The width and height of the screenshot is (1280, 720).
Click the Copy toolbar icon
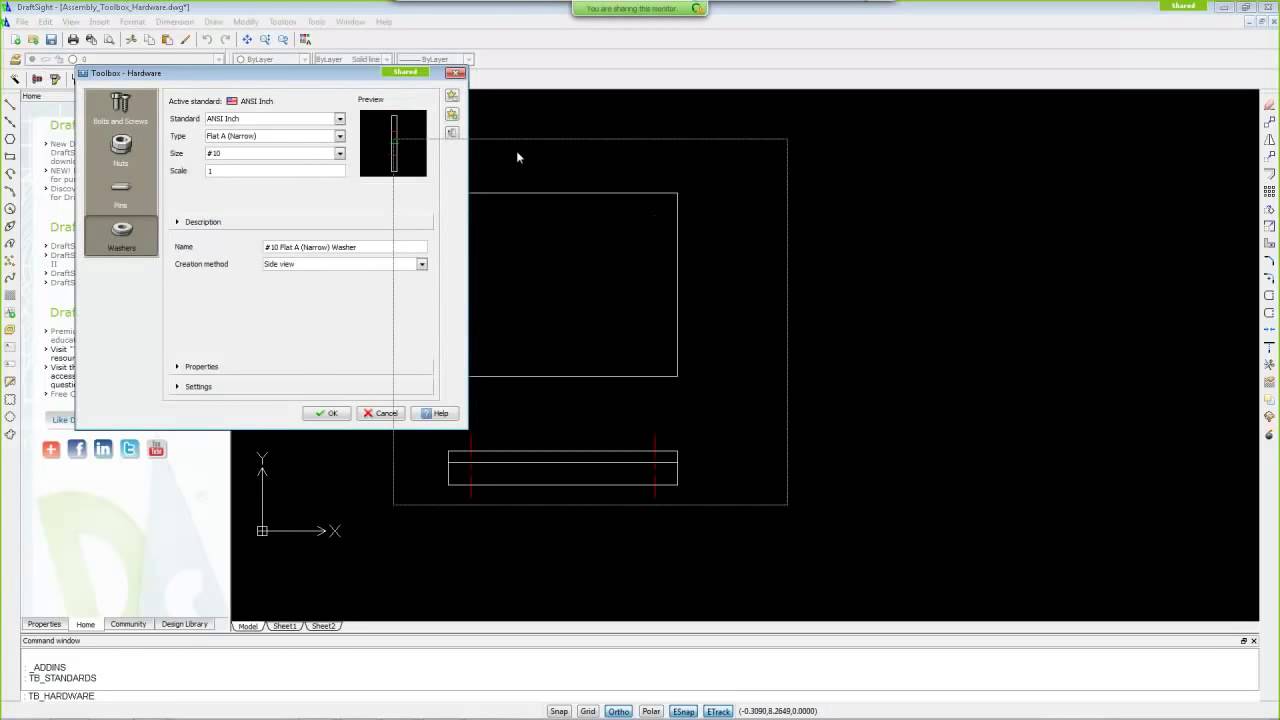[x=149, y=40]
